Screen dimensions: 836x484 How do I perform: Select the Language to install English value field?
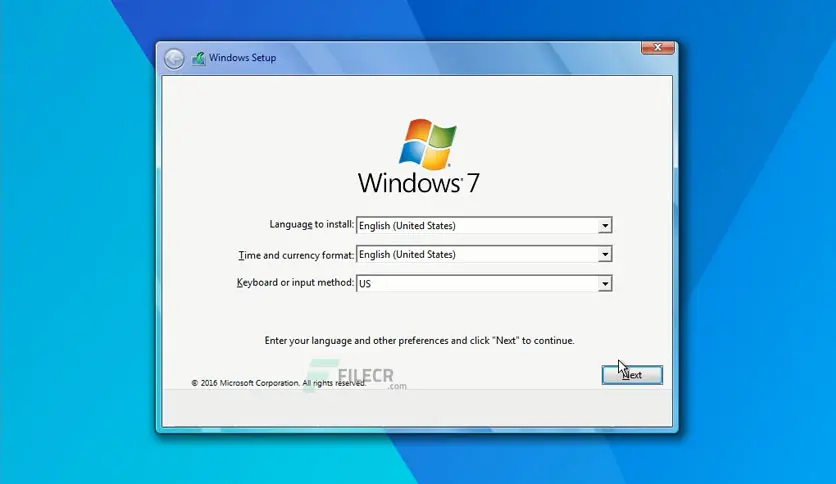[476, 226]
